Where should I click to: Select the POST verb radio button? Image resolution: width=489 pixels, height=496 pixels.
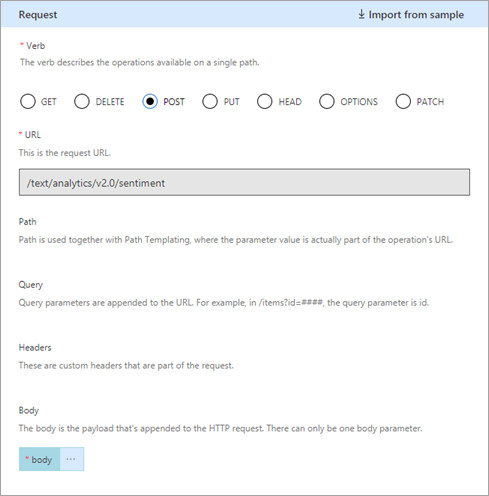click(x=150, y=101)
